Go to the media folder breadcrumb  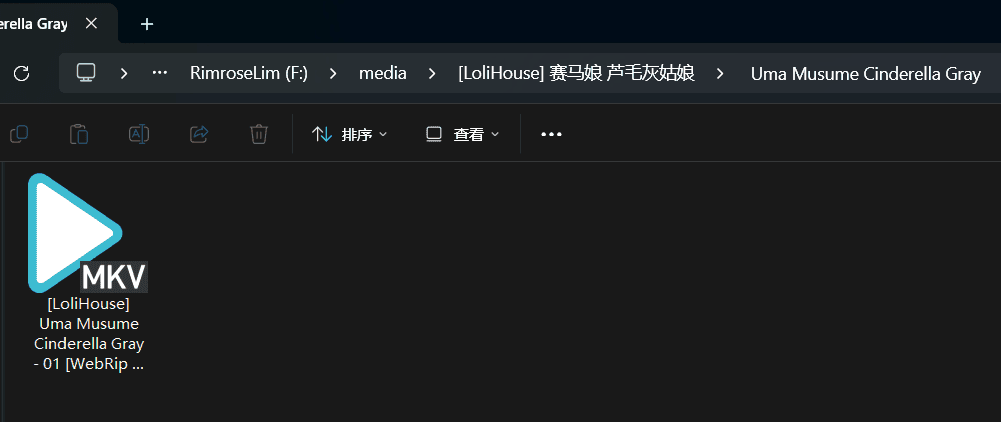382,73
